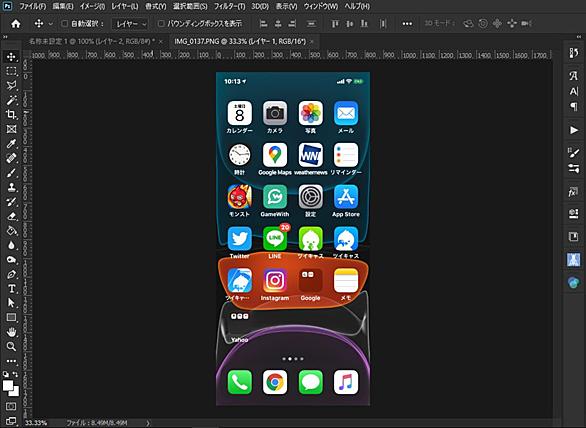Open the レイヤー(L) menu

[x=125, y=6]
